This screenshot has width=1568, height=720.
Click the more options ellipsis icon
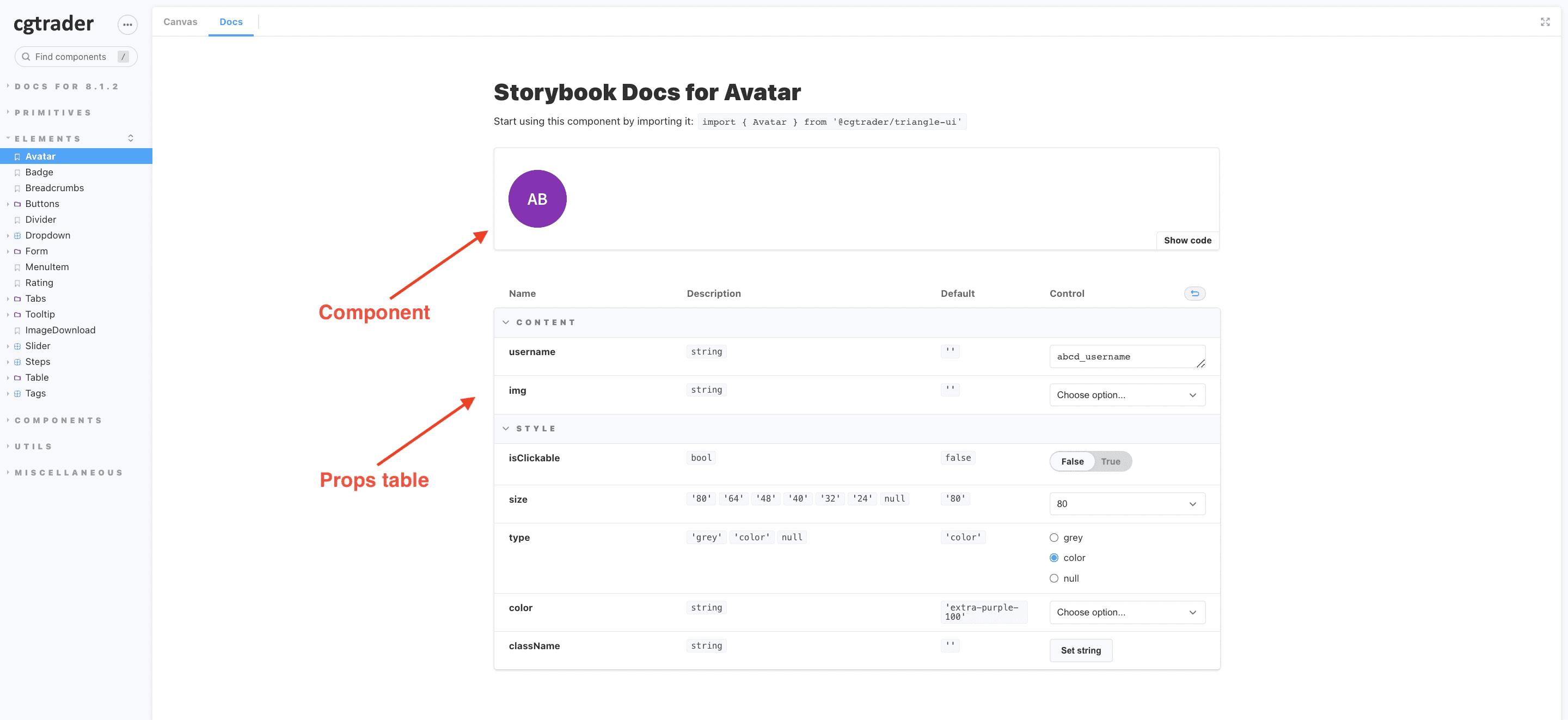pos(127,22)
